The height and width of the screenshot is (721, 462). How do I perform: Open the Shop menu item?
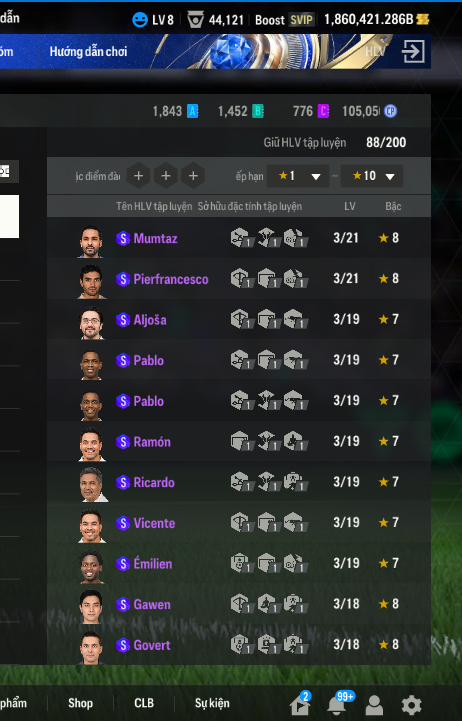[80, 703]
